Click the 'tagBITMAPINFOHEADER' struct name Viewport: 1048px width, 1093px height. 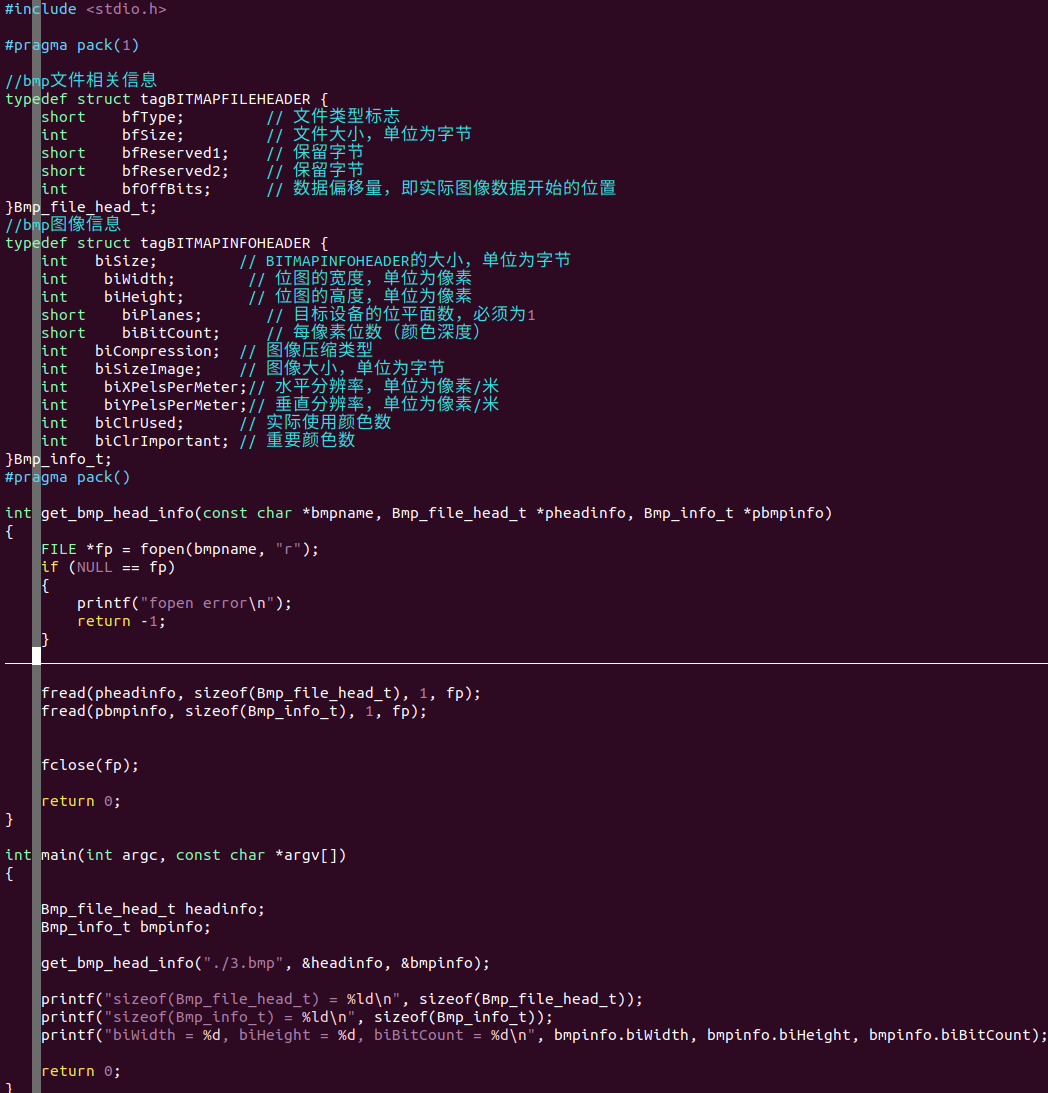[x=225, y=243]
